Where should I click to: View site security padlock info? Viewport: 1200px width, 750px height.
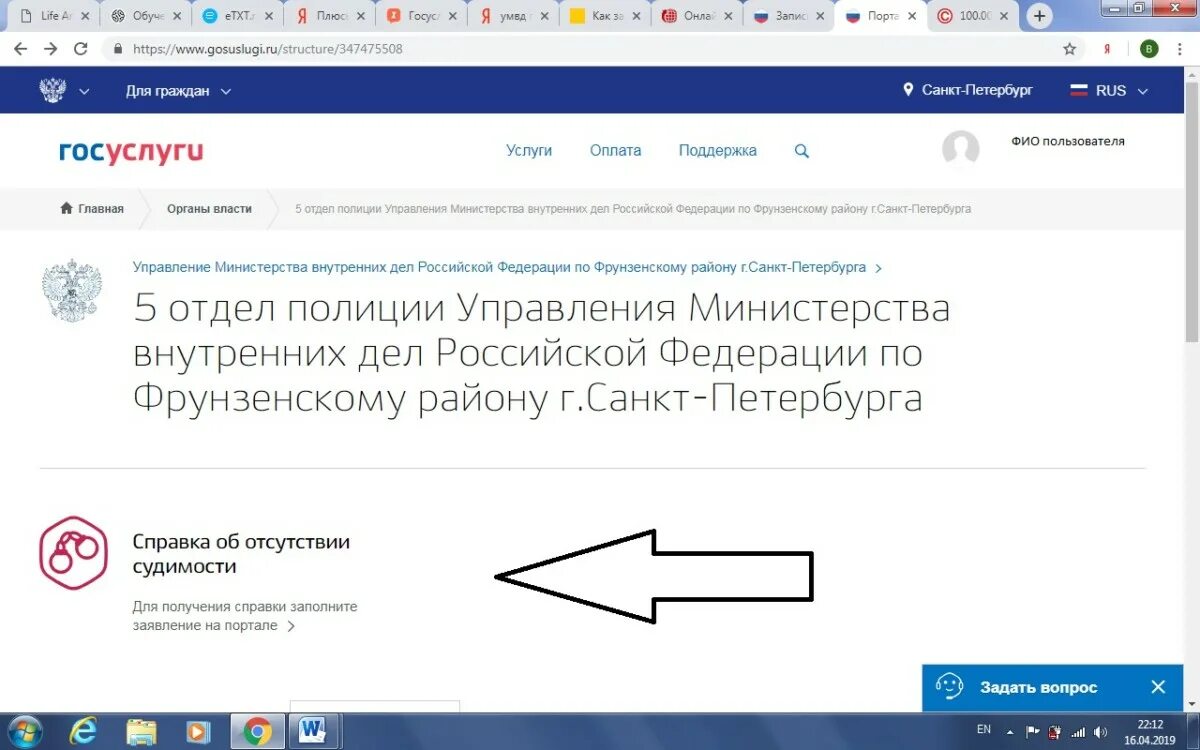118,48
